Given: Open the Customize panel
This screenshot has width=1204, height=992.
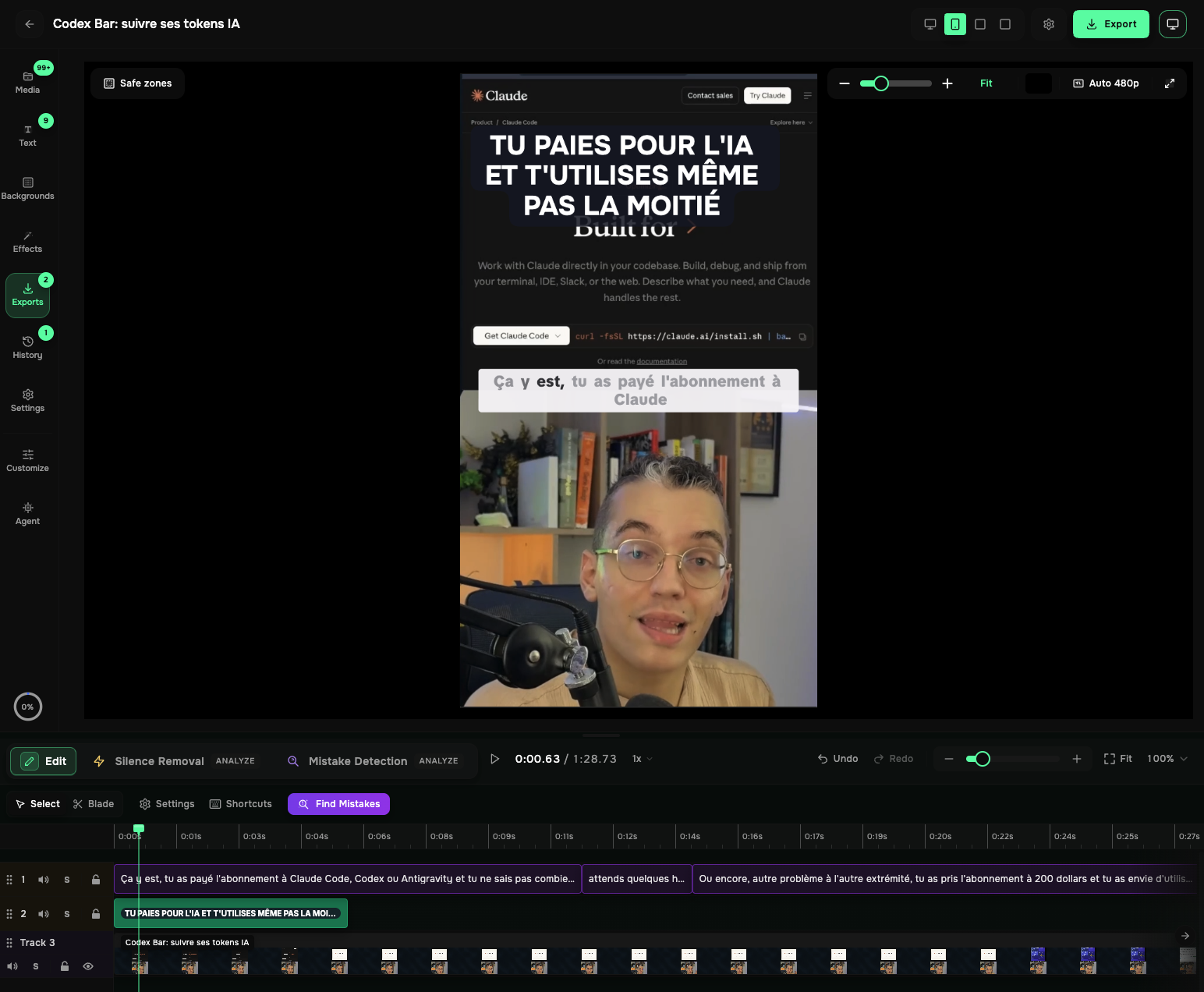Looking at the screenshot, I should (27, 461).
